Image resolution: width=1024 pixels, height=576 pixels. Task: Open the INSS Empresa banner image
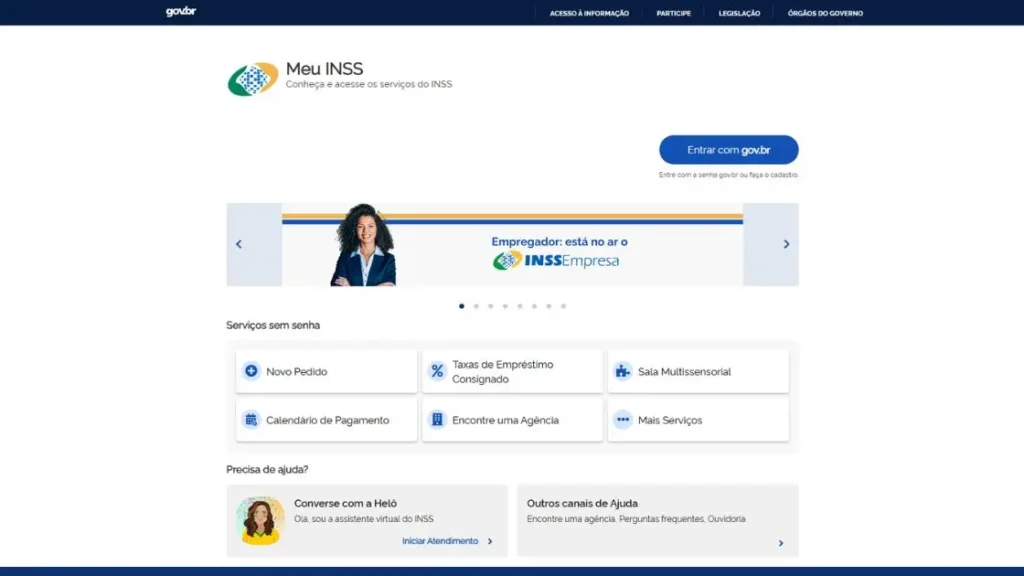pyautogui.click(x=513, y=244)
